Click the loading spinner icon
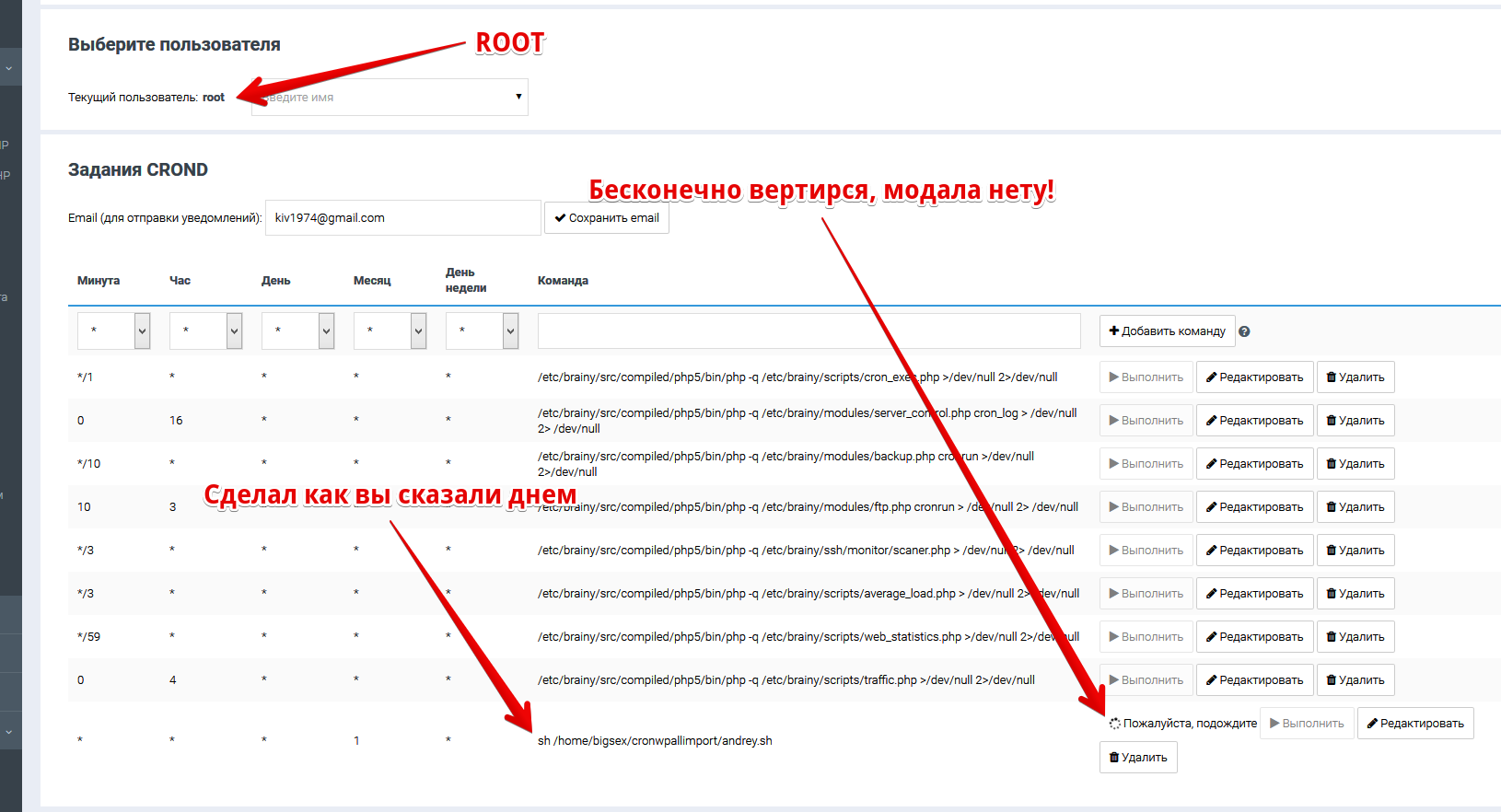Viewport: 1501px width, 812px height. (x=1114, y=724)
